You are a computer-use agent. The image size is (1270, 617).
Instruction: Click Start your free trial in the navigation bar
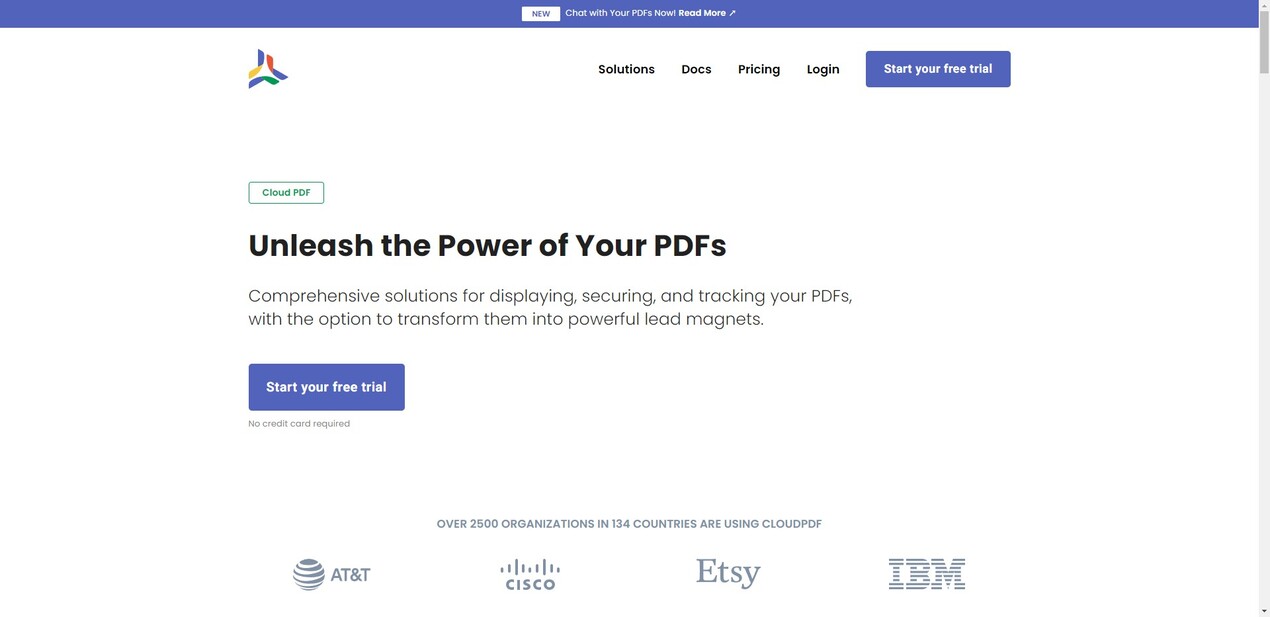pos(938,69)
